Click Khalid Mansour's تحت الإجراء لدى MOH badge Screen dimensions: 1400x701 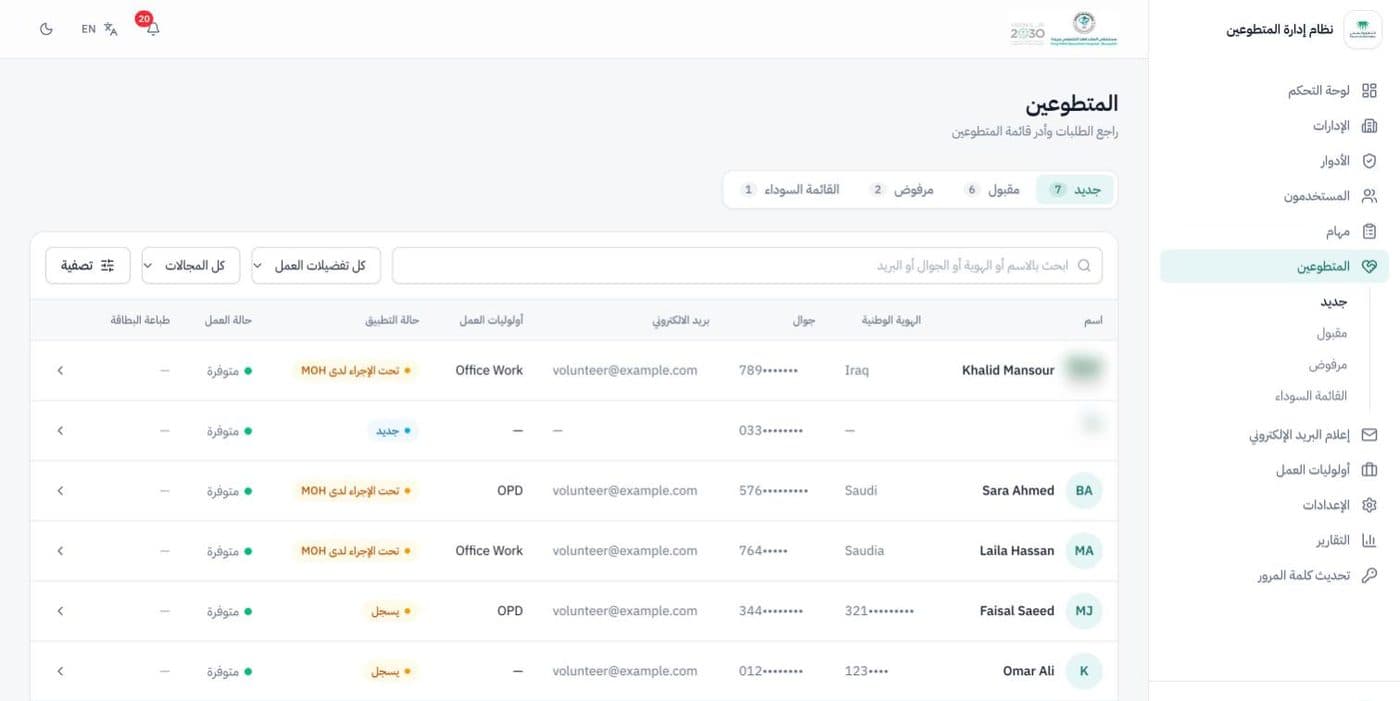(x=356, y=370)
